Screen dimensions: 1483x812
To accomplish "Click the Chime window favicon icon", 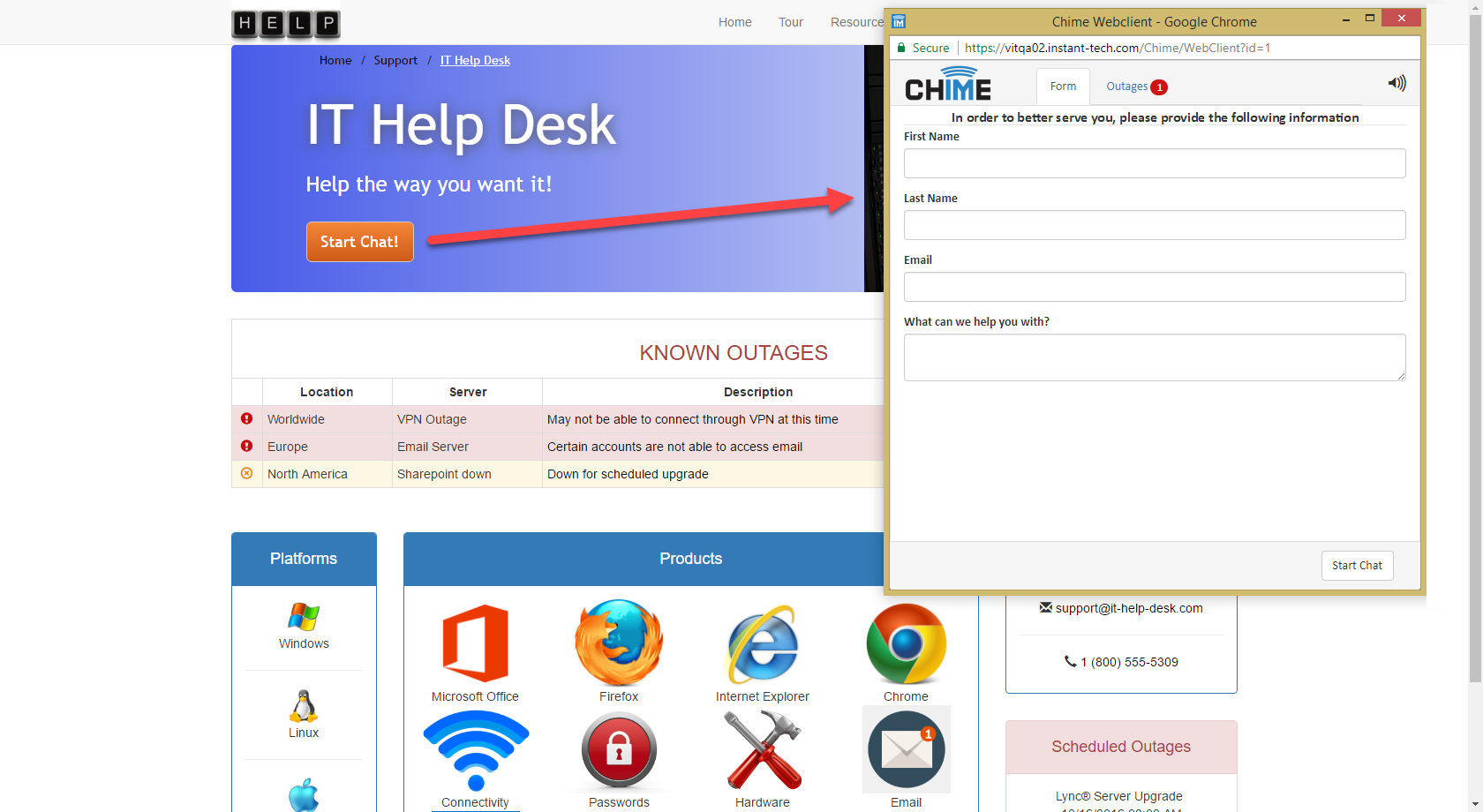I will [x=899, y=21].
